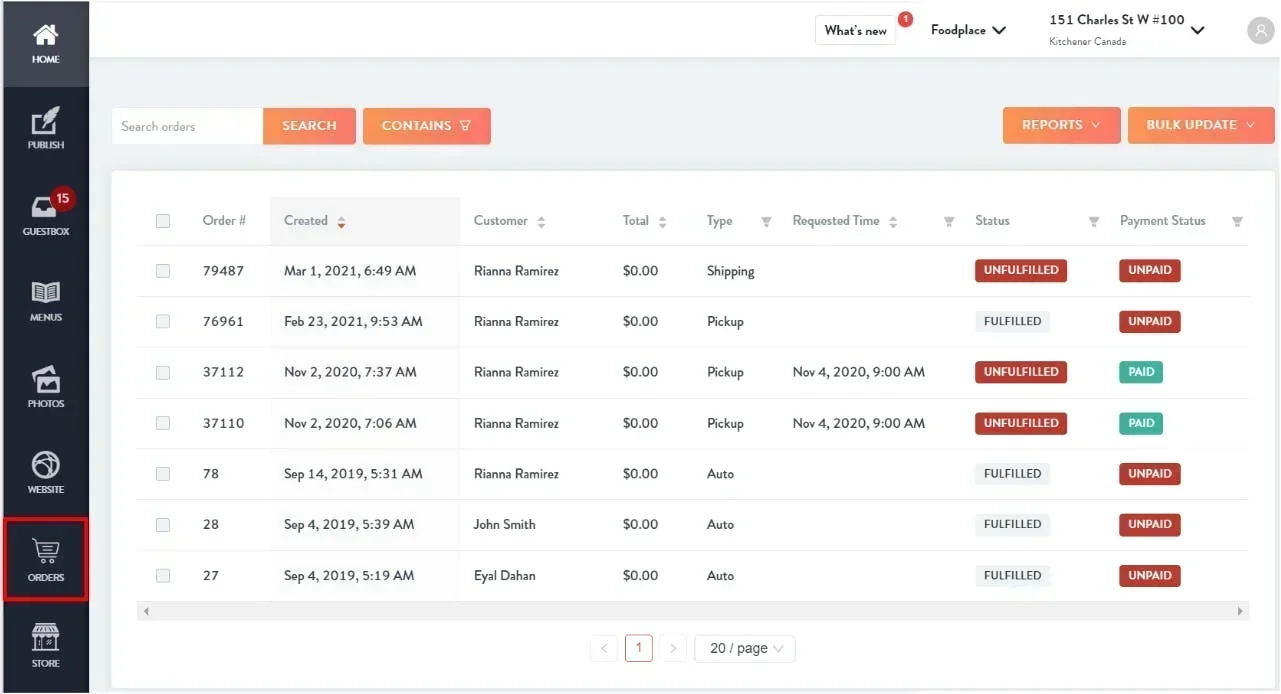Select the checkbox for order 79487
1281x694 pixels.
[163, 271]
